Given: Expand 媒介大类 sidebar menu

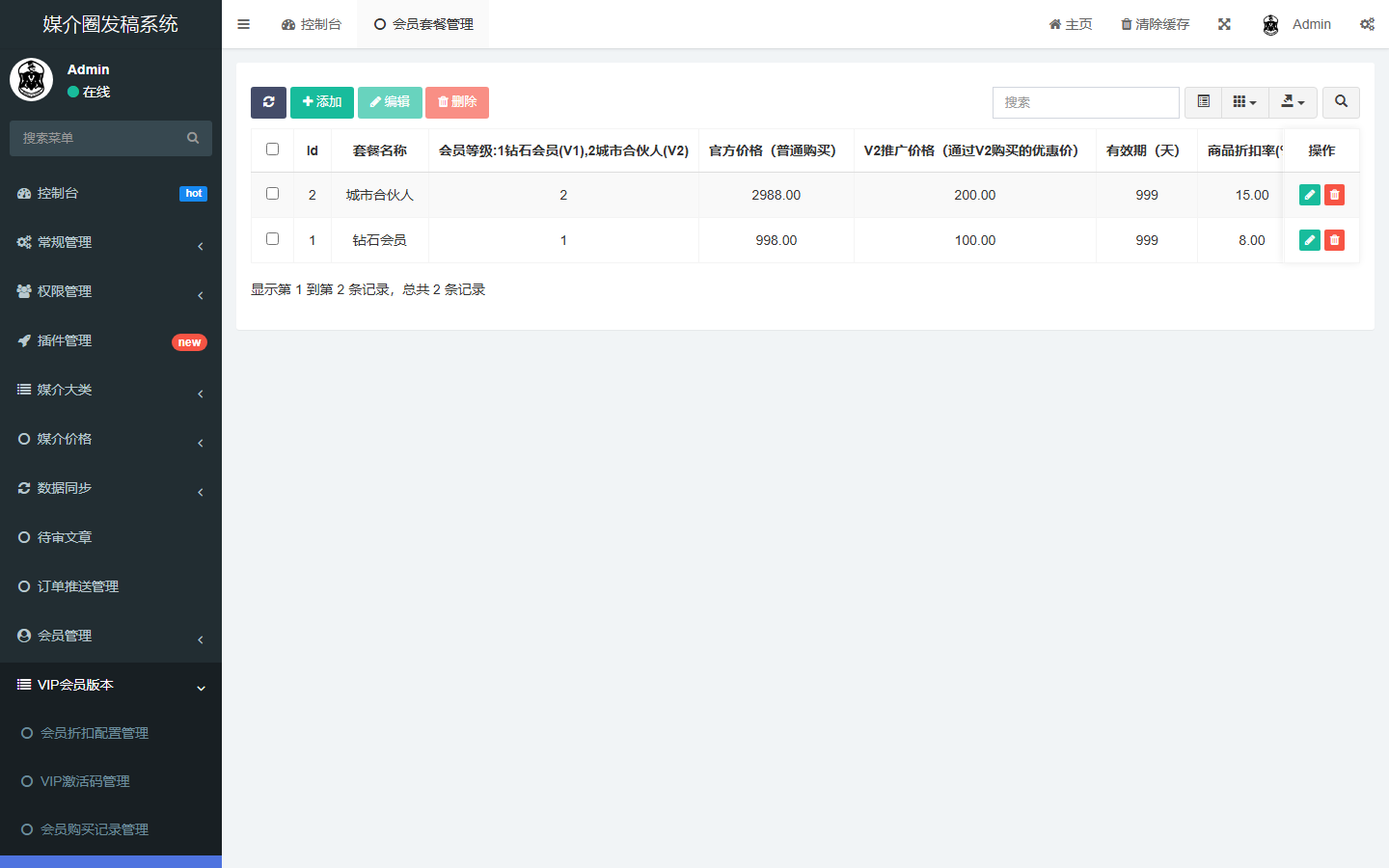Looking at the screenshot, I should pyautogui.click(x=111, y=390).
